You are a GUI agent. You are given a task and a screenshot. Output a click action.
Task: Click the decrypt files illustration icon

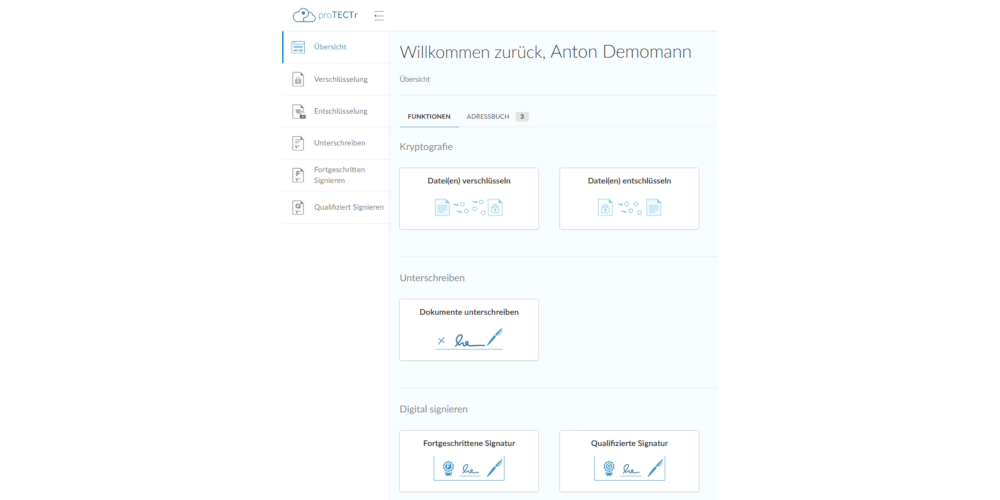coord(629,207)
